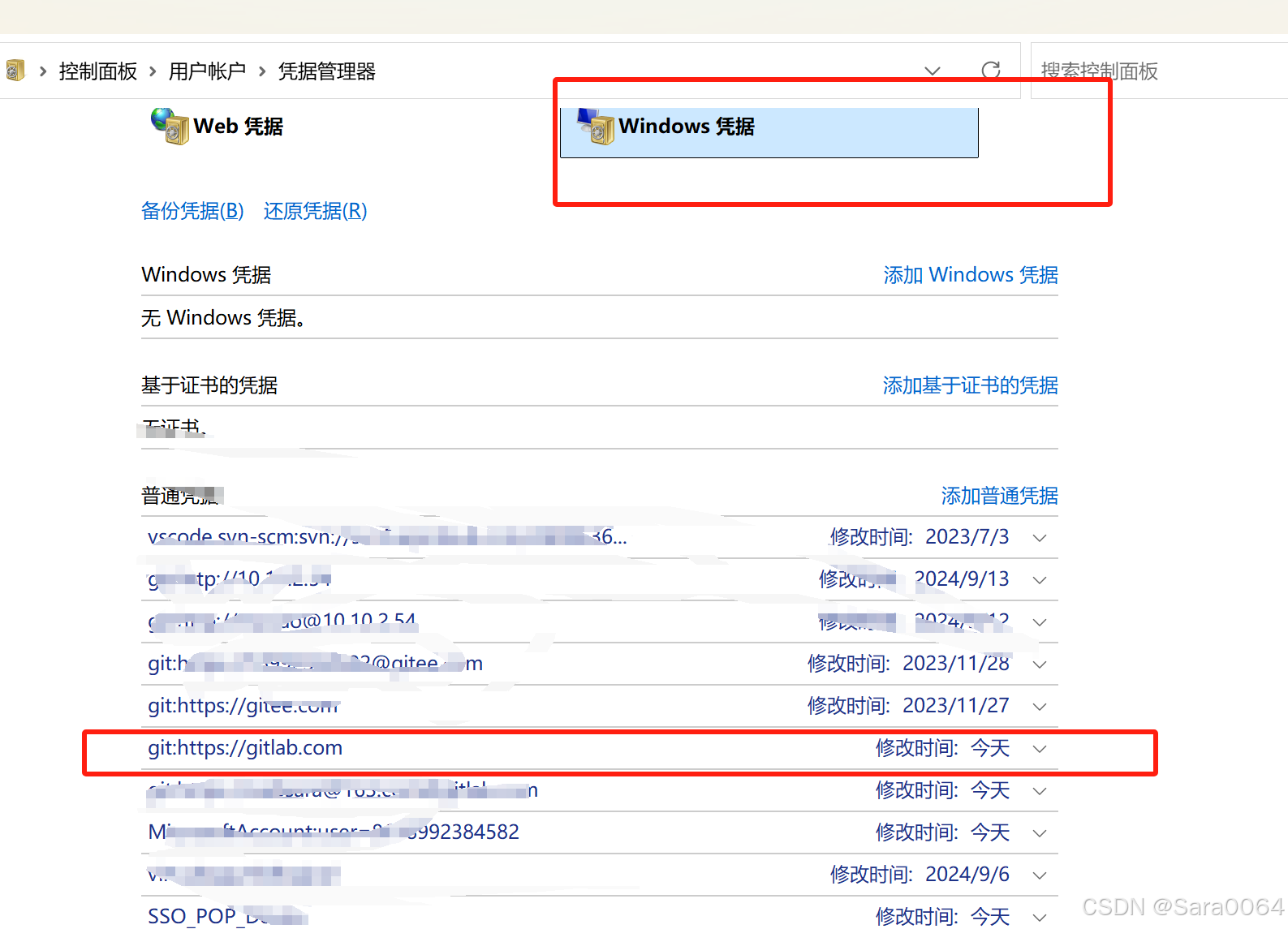This screenshot has width=1288, height=929.
Task: Refresh the credential manager page
Action: pos(991,71)
